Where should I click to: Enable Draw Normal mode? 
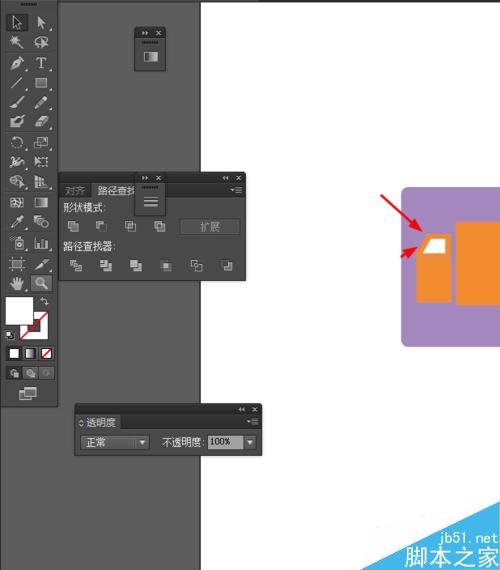[x=15, y=373]
